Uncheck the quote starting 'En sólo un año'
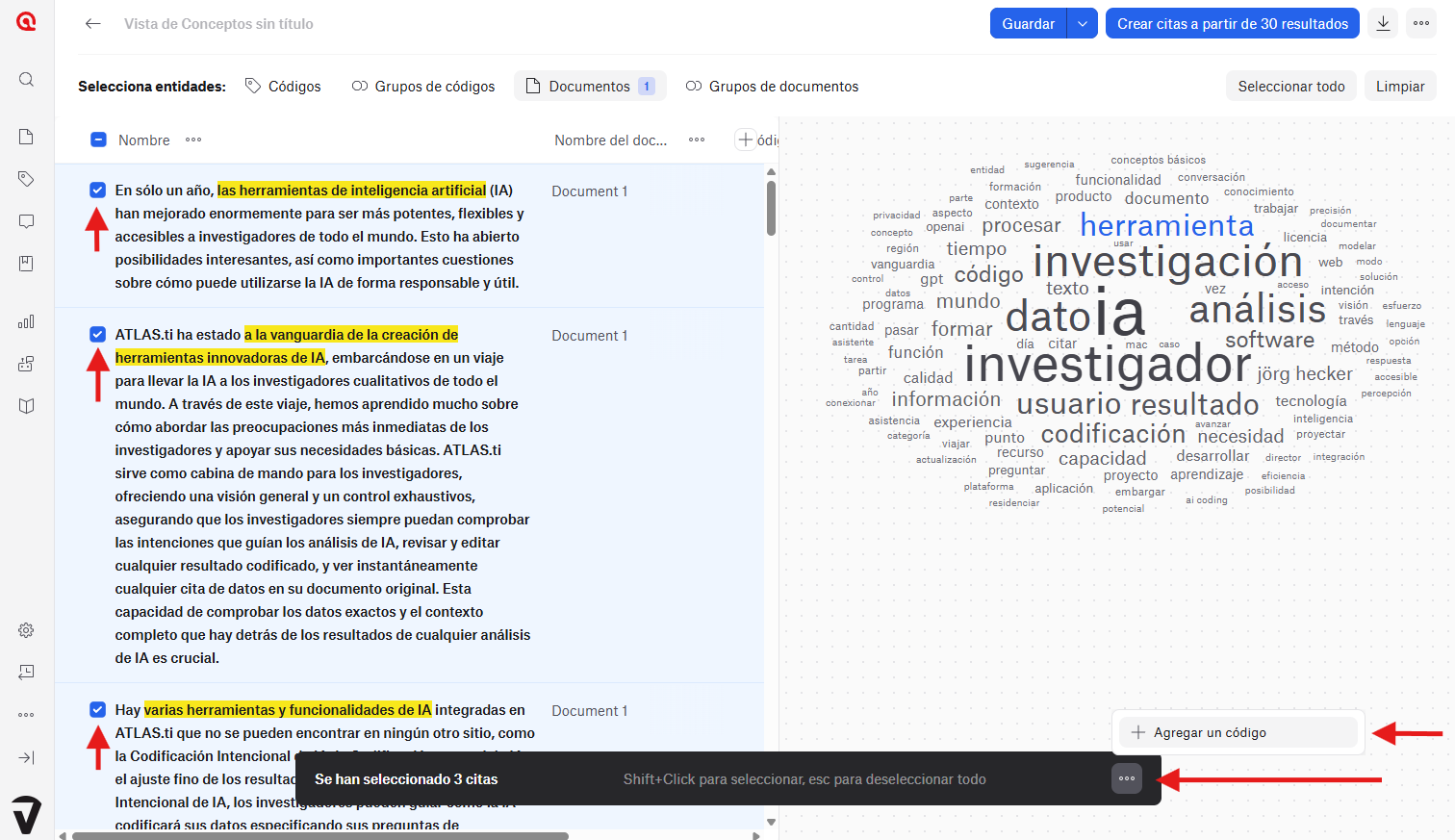Screen dimensions: 1455x840 (97, 190)
